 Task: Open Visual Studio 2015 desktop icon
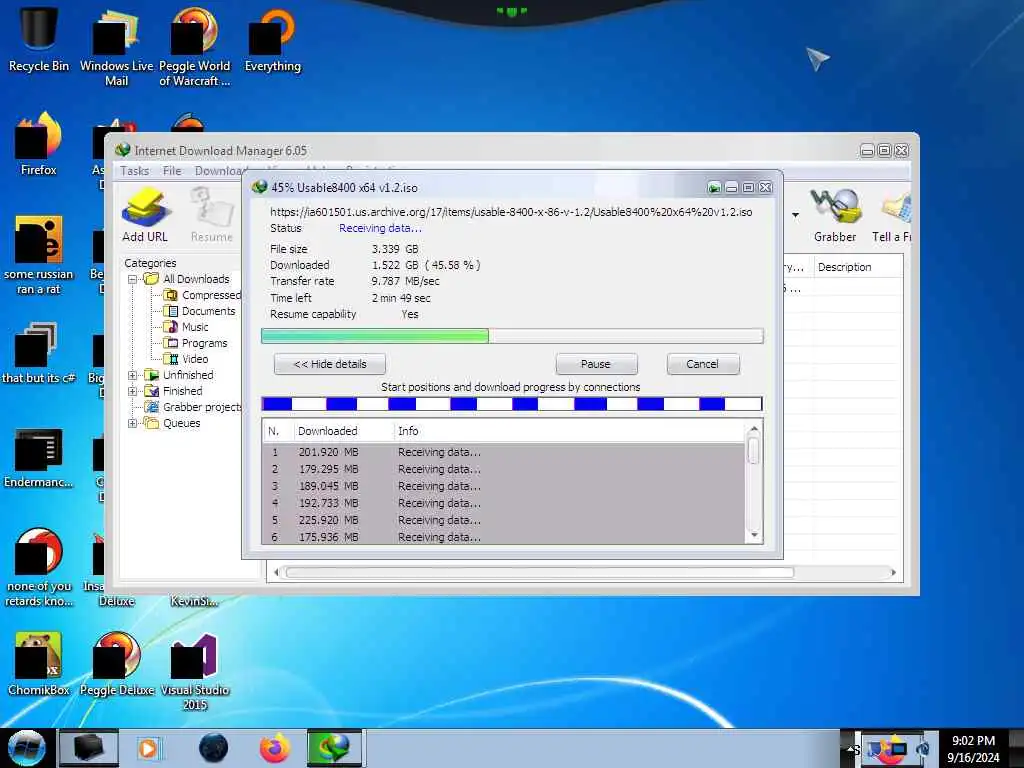[x=195, y=671]
